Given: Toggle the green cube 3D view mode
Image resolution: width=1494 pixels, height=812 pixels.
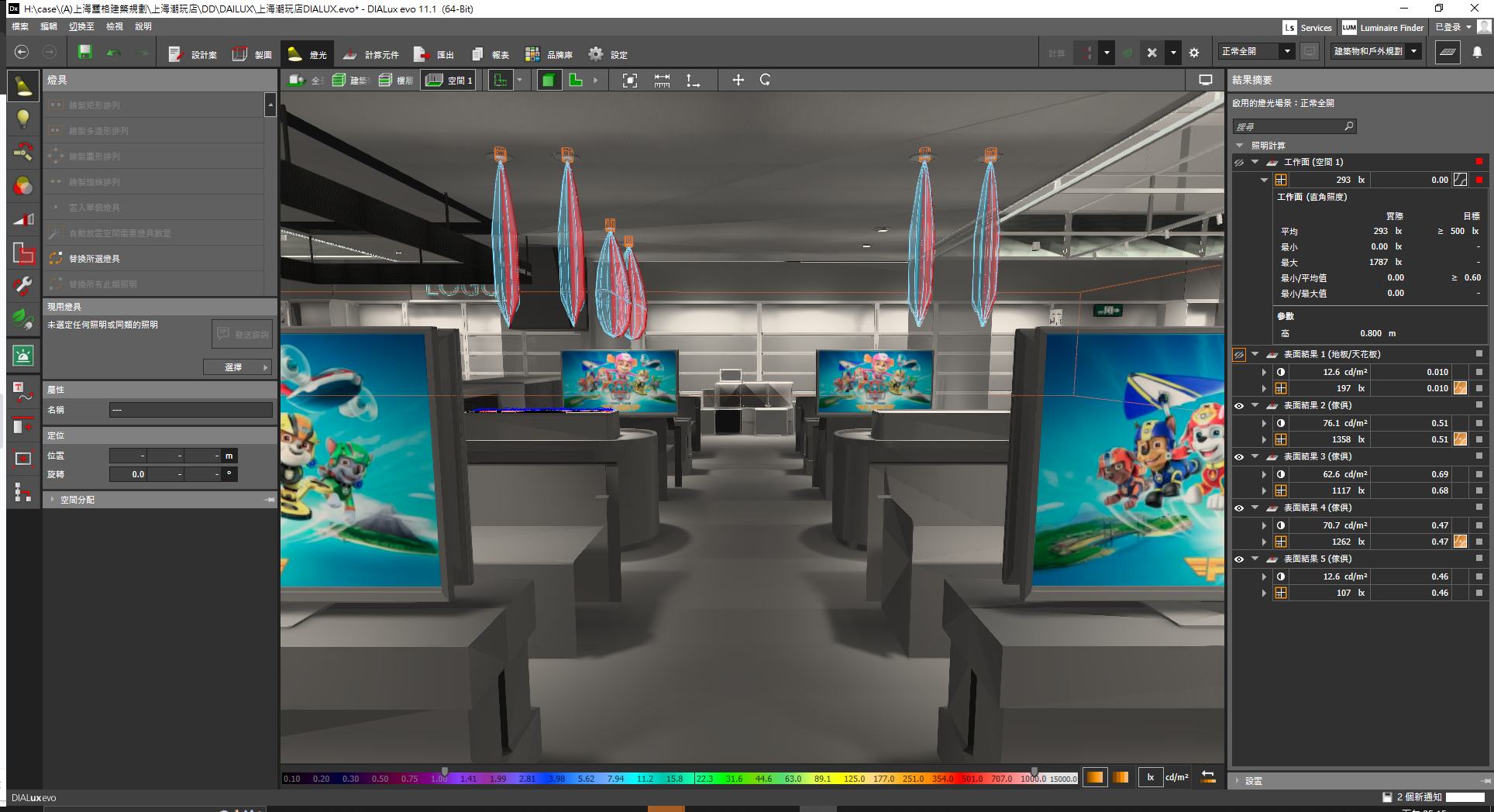Looking at the screenshot, I should tap(549, 80).
